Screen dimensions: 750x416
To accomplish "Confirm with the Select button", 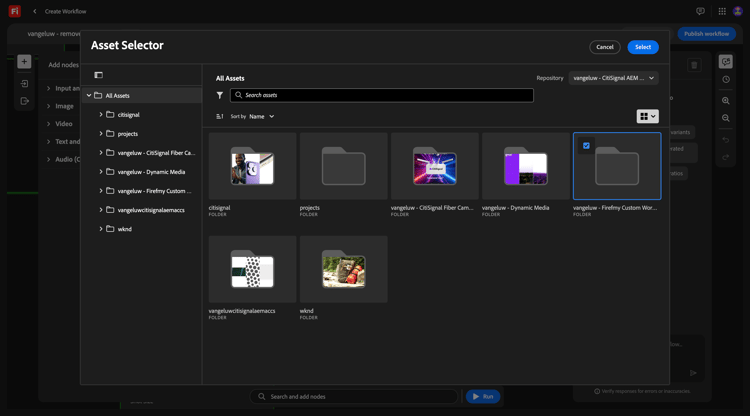I will click(642, 47).
